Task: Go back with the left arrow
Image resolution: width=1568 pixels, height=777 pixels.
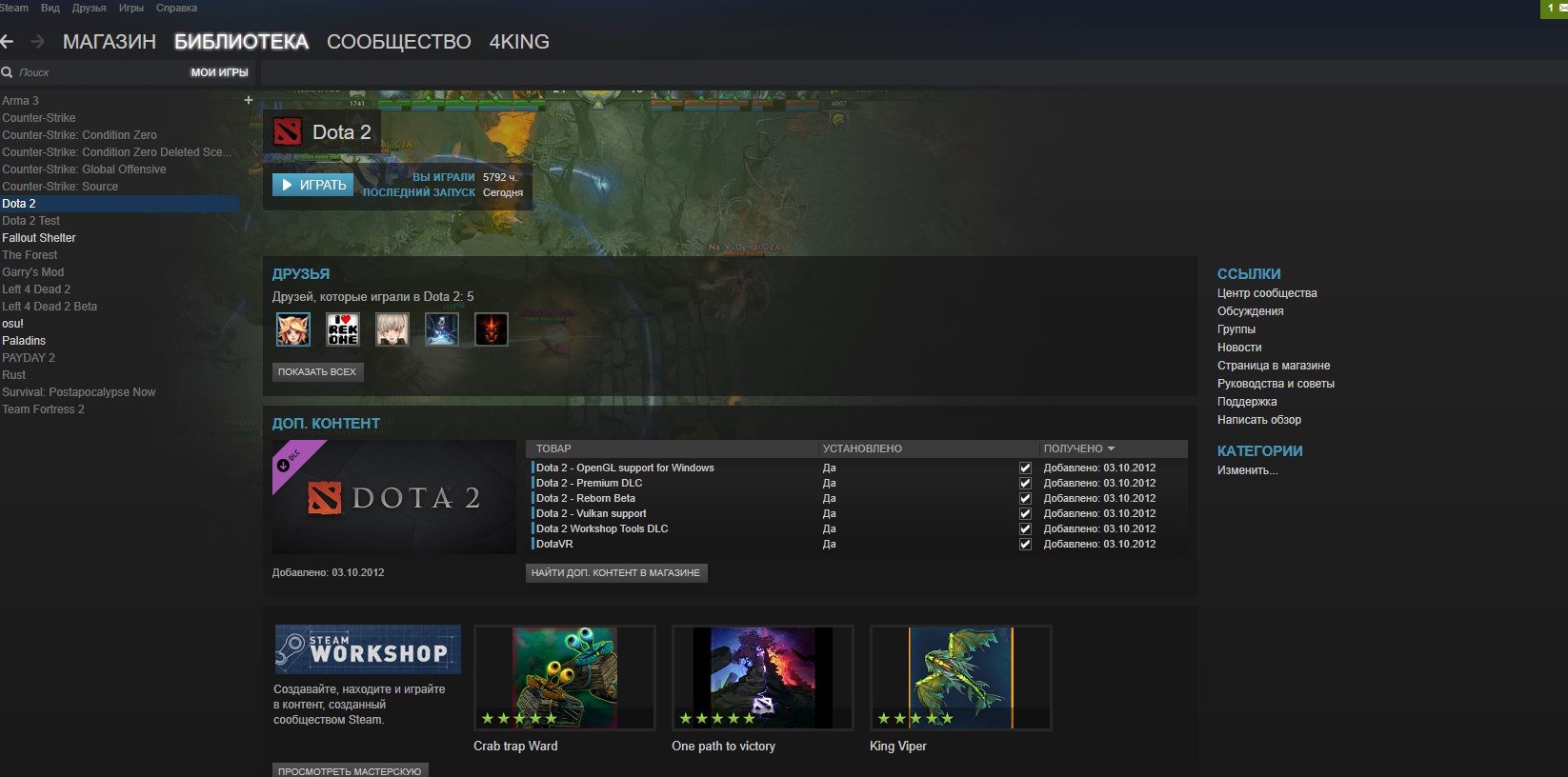Action: (x=7, y=42)
